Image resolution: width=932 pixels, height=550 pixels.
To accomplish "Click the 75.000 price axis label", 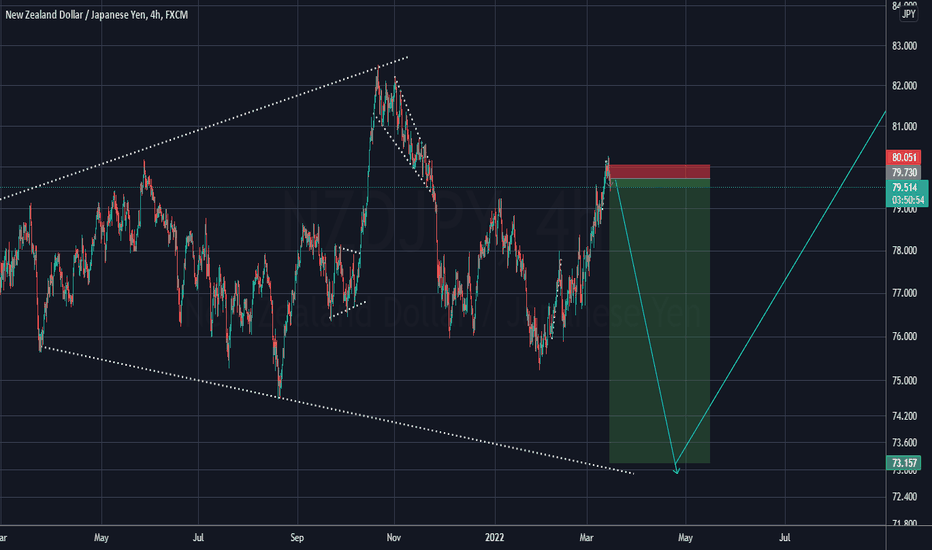I will pyautogui.click(x=905, y=381).
